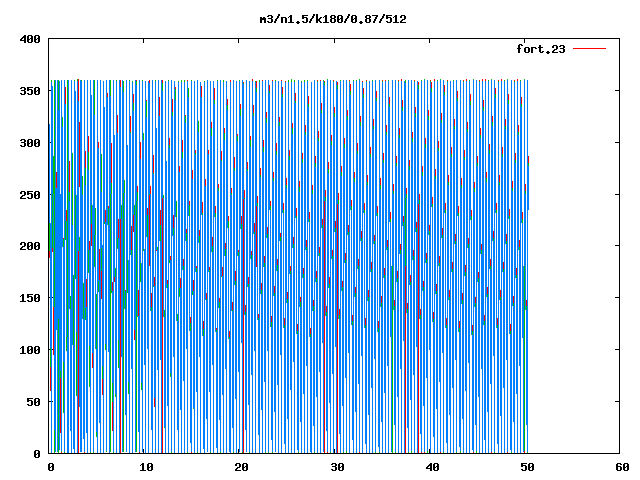Click the fort.23 legend label
The height and width of the screenshot is (480, 640).
(x=541, y=49)
